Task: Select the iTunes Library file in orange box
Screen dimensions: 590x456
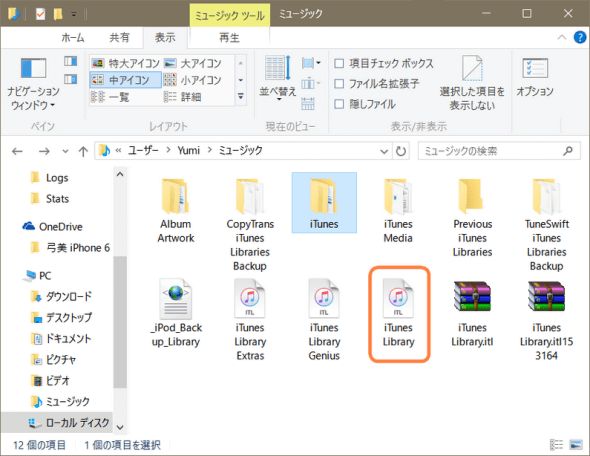Action: pos(398,314)
